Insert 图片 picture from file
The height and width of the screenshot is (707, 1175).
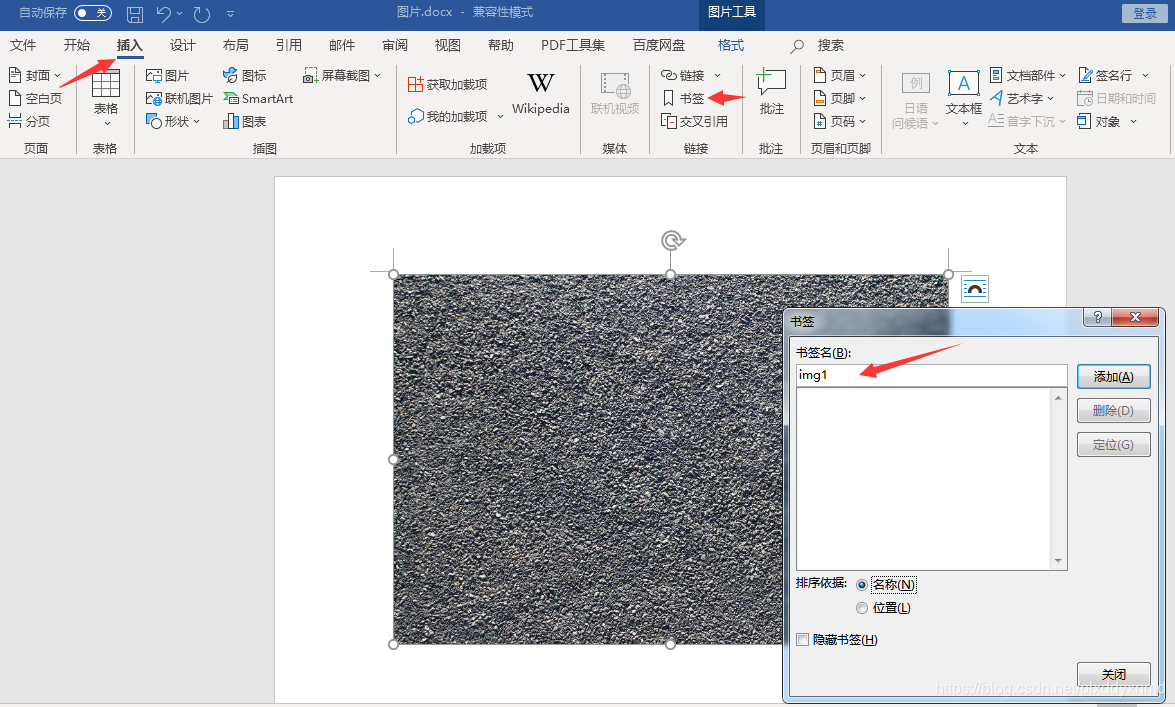[x=167, y=75]
